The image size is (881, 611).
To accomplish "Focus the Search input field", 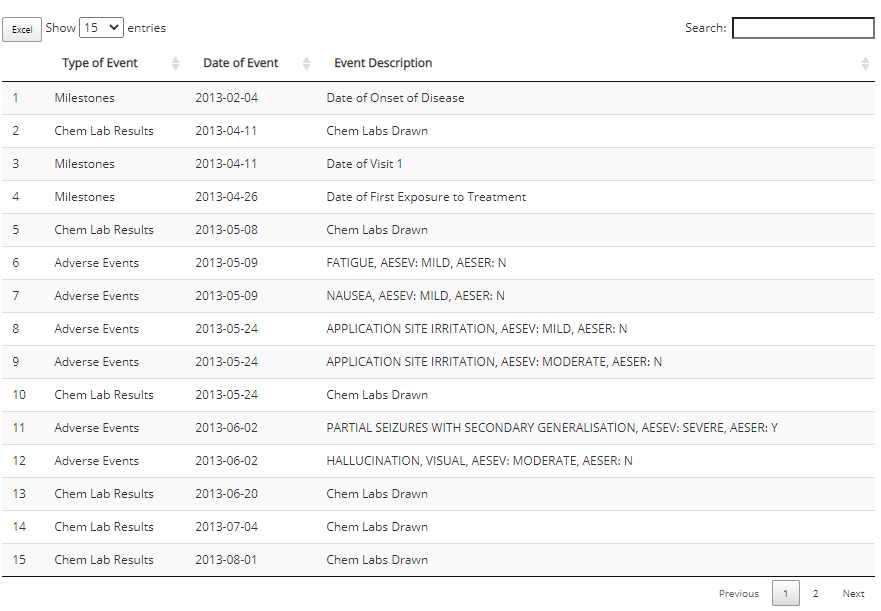I will click(803, 28).
